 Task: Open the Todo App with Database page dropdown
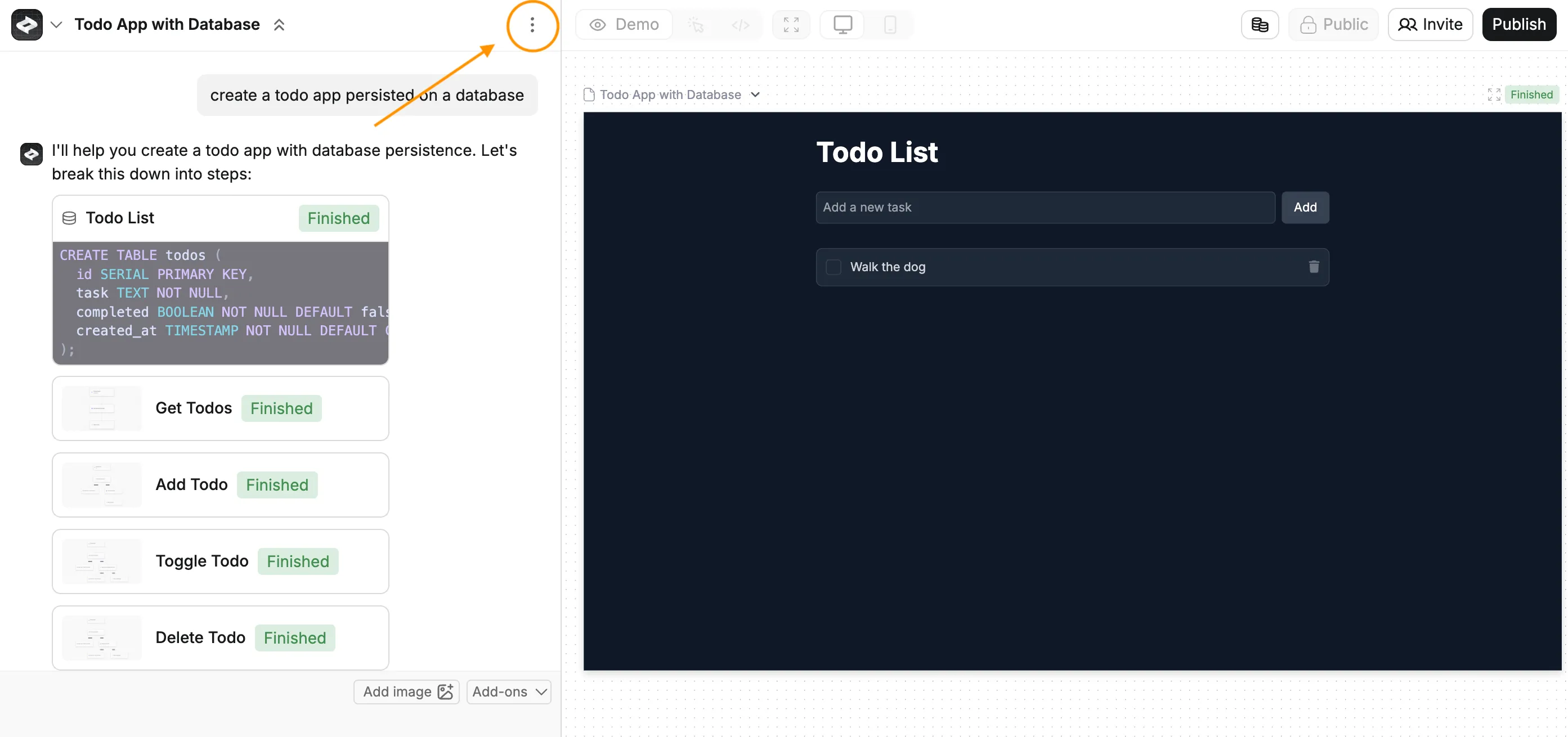click(x=755, y=95)
